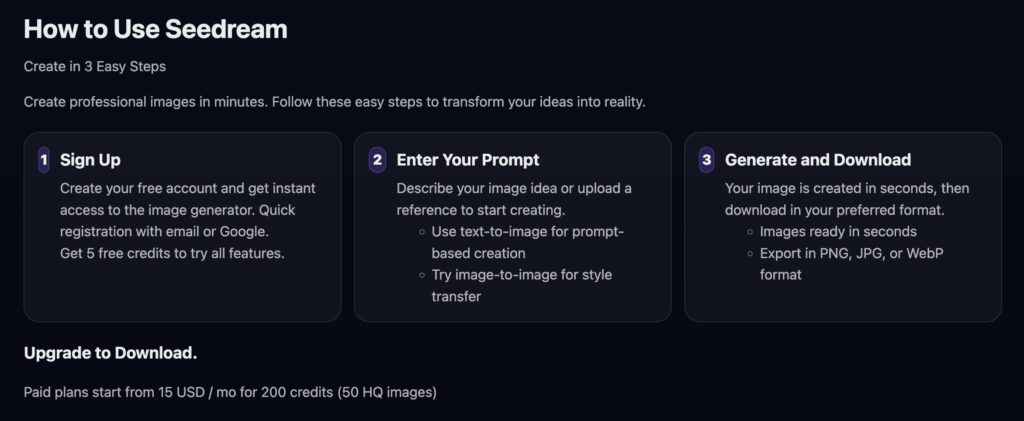
Task: Click the "Paid plans start from 15 USD" text
Action: pyautogui.click(x=230, y=392)
